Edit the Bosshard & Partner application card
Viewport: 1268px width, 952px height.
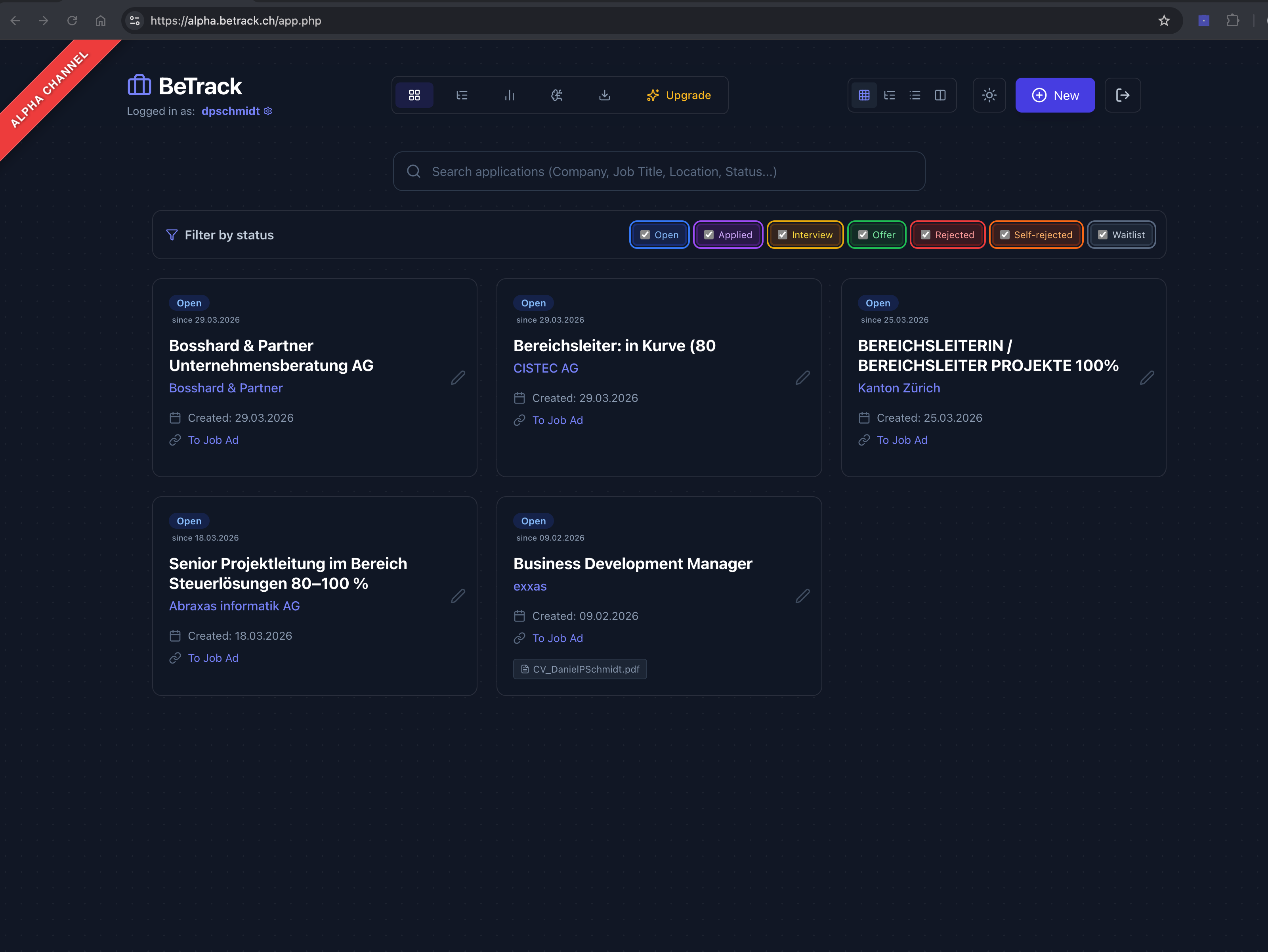(458, 378)
